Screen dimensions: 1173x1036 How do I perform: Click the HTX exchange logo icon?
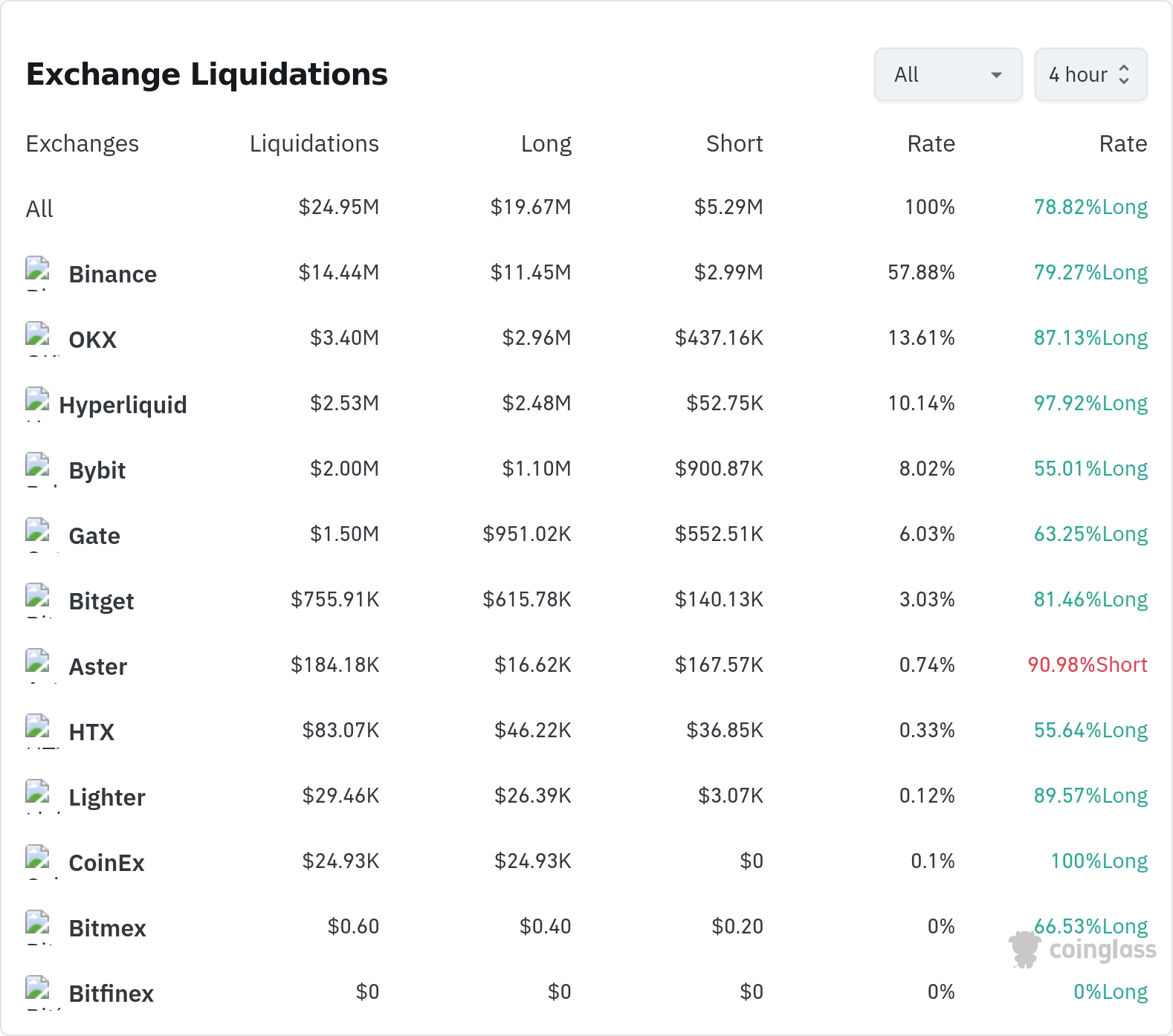(x=37, y=731)
